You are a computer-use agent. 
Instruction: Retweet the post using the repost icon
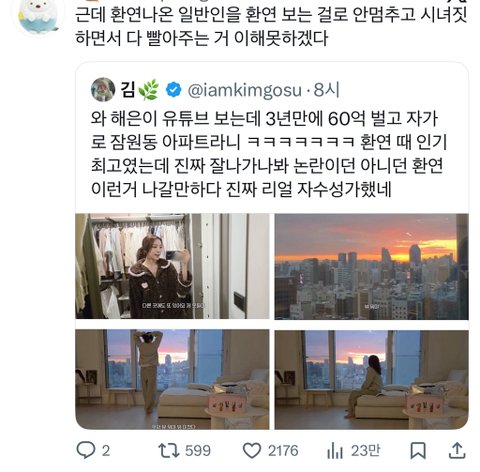(169, 450)
